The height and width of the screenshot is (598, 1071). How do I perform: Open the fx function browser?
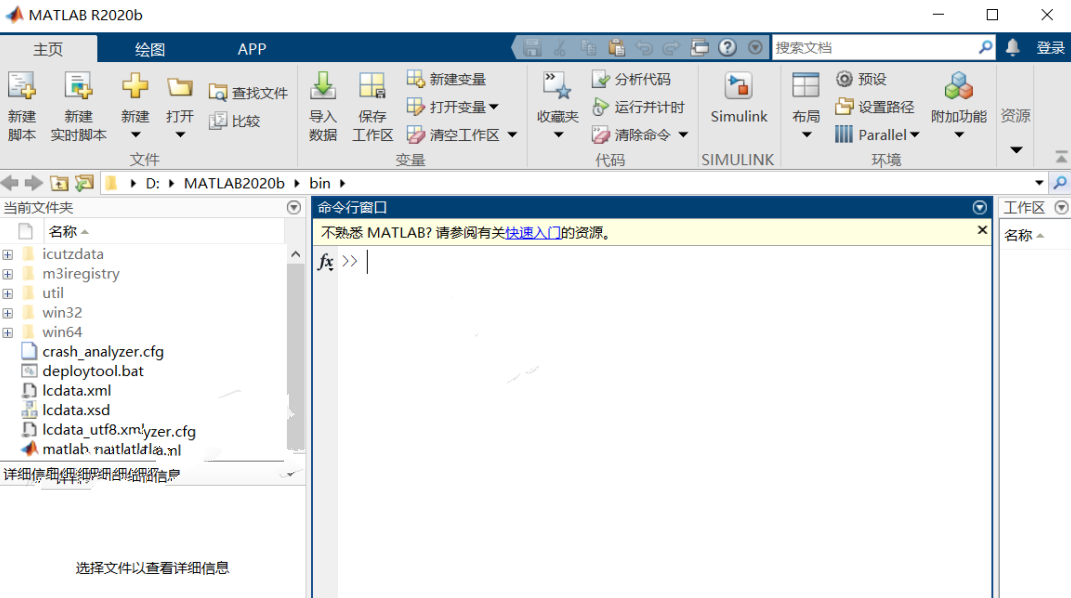tap(326, 261)
